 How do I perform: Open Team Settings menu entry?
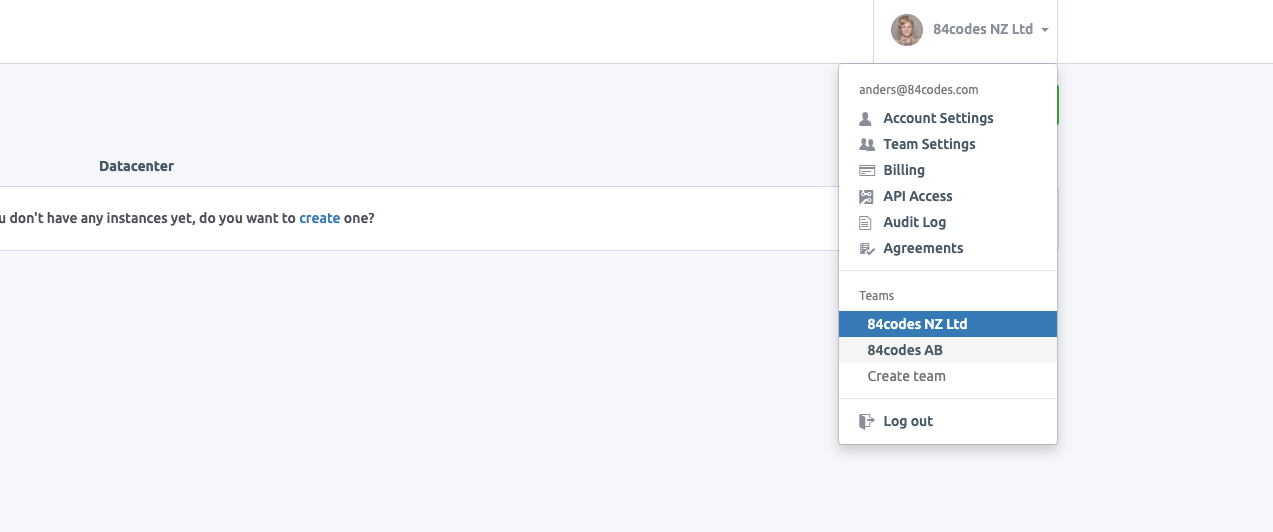(x=929, y=144)
